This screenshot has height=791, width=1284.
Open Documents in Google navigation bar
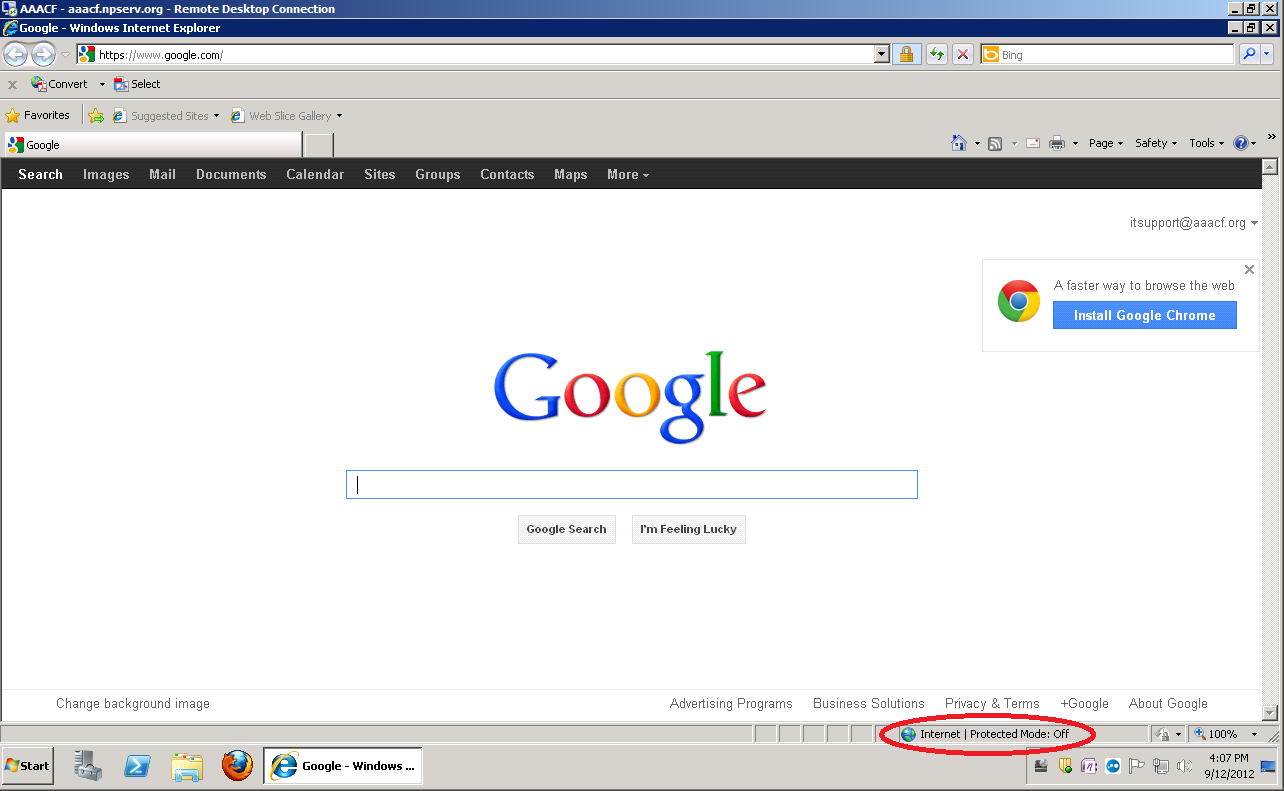[231, 174]
